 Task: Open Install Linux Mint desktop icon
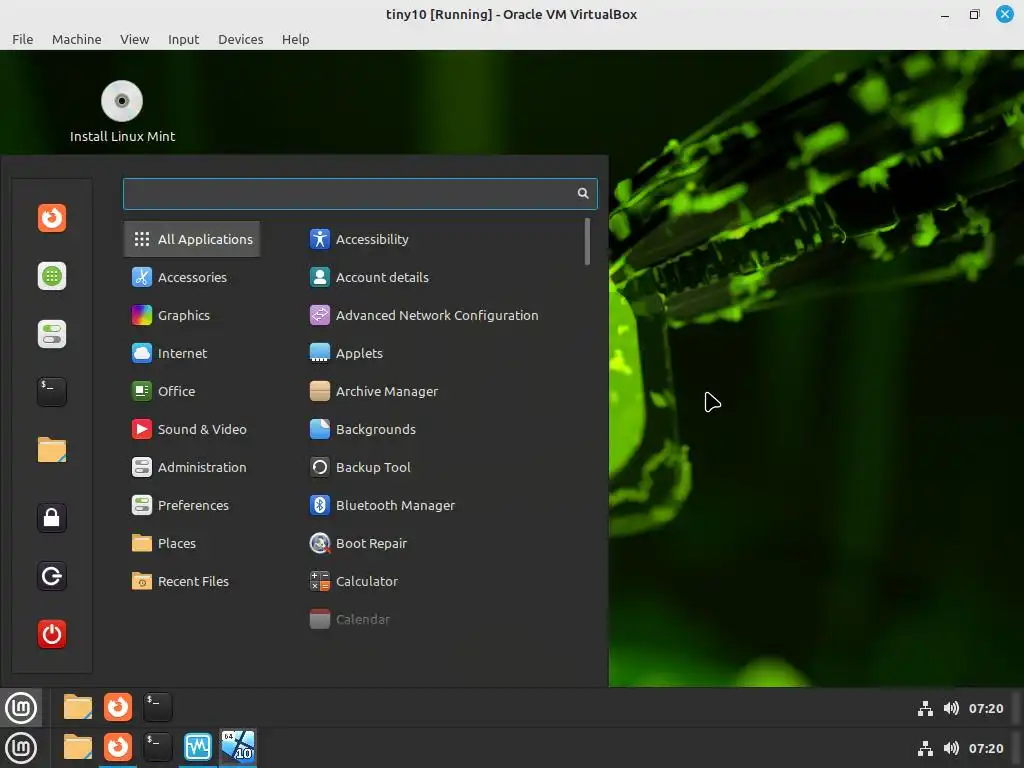[x=122, y=112]
